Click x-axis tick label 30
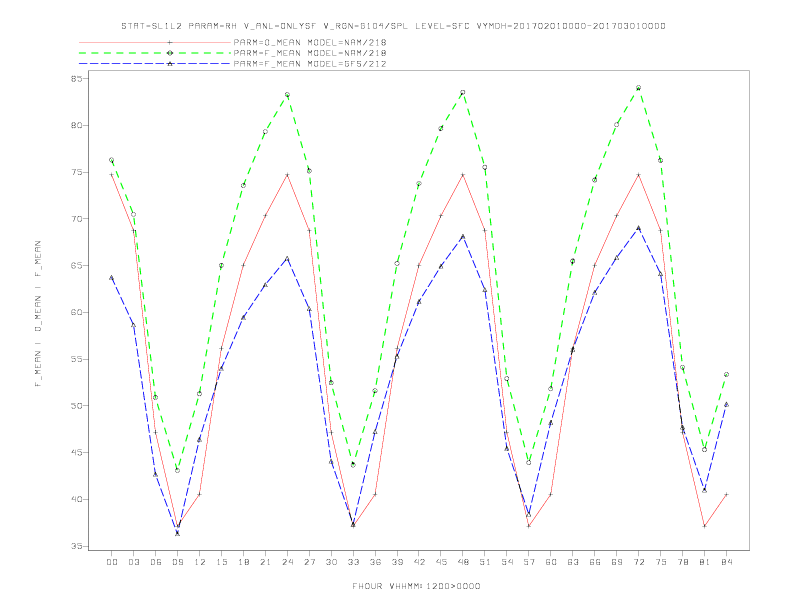The width and height of the screenshot is (792, 612). tap(331, 562)
